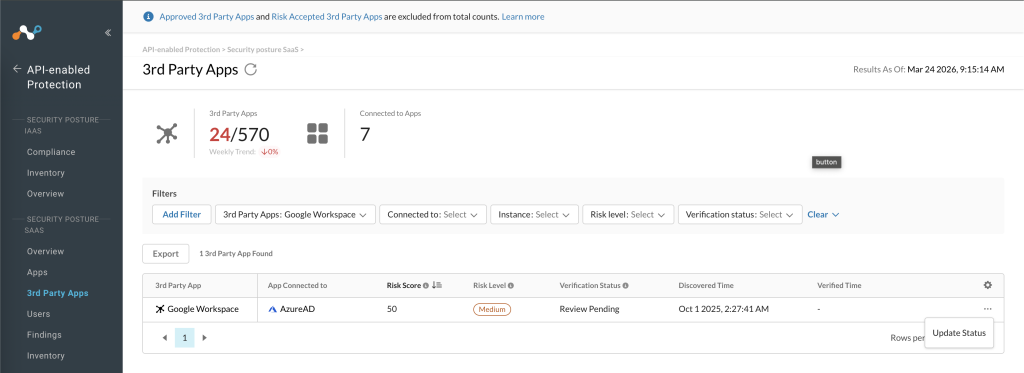
Task: Click risk score value 50
Action: coord(392,309)
